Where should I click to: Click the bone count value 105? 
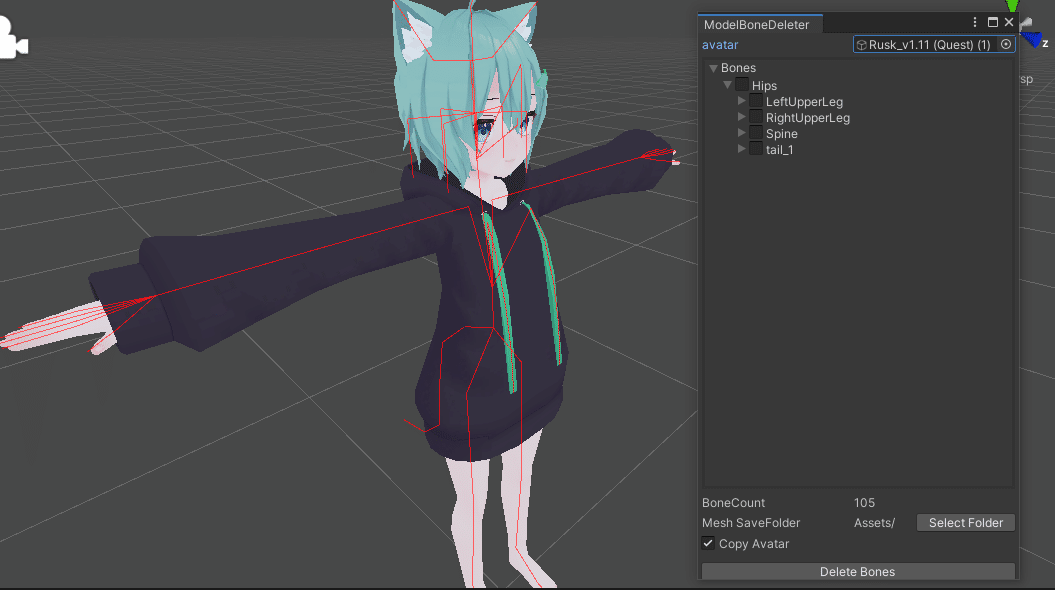tap(864, 503)
